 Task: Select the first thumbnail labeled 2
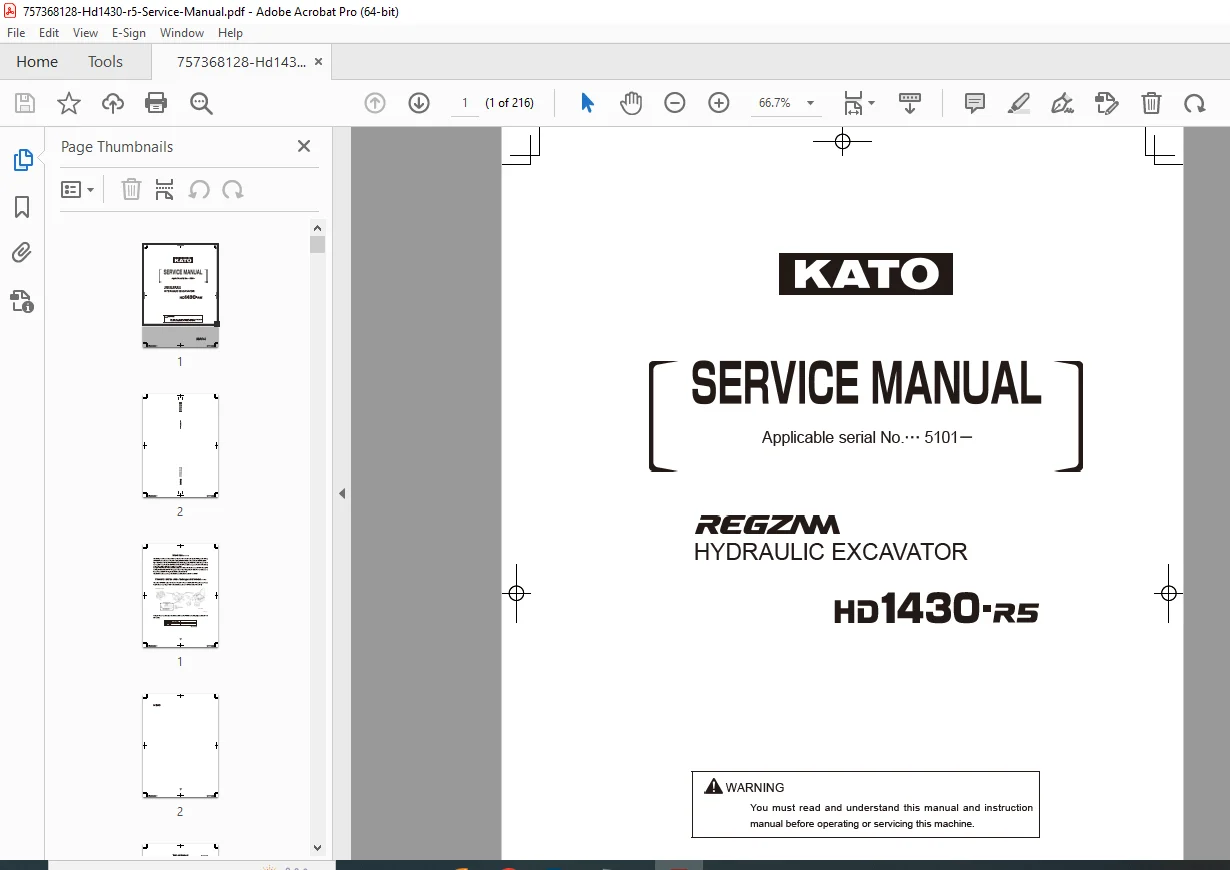pos(180,445)
